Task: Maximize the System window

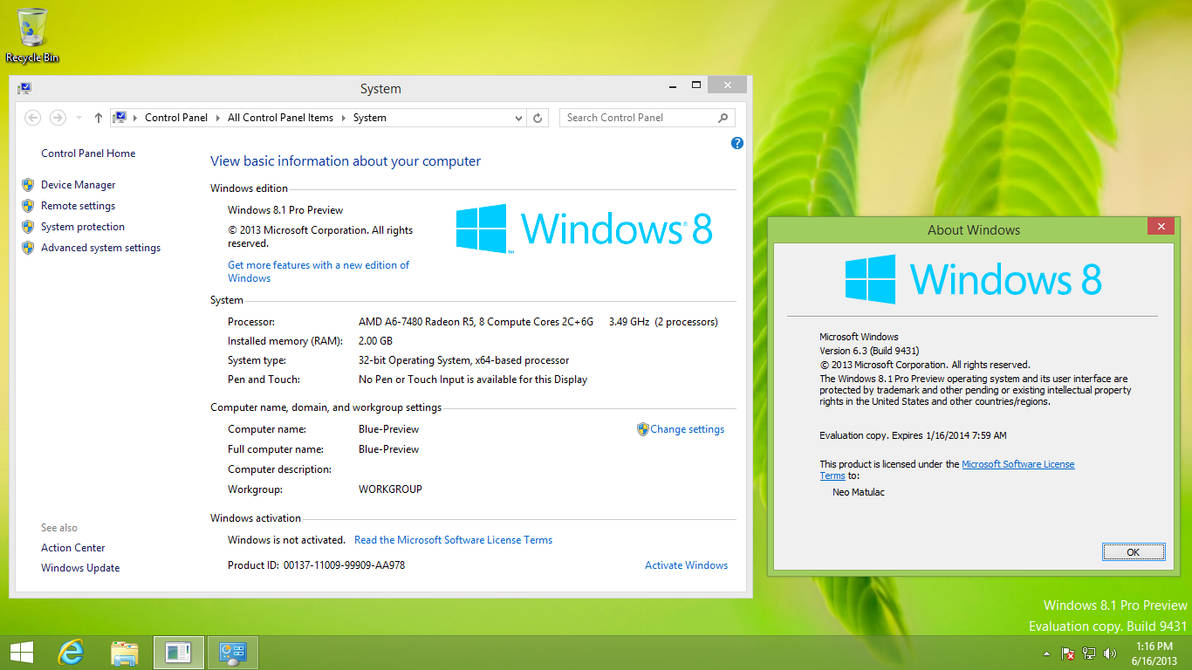Action: 696,85
